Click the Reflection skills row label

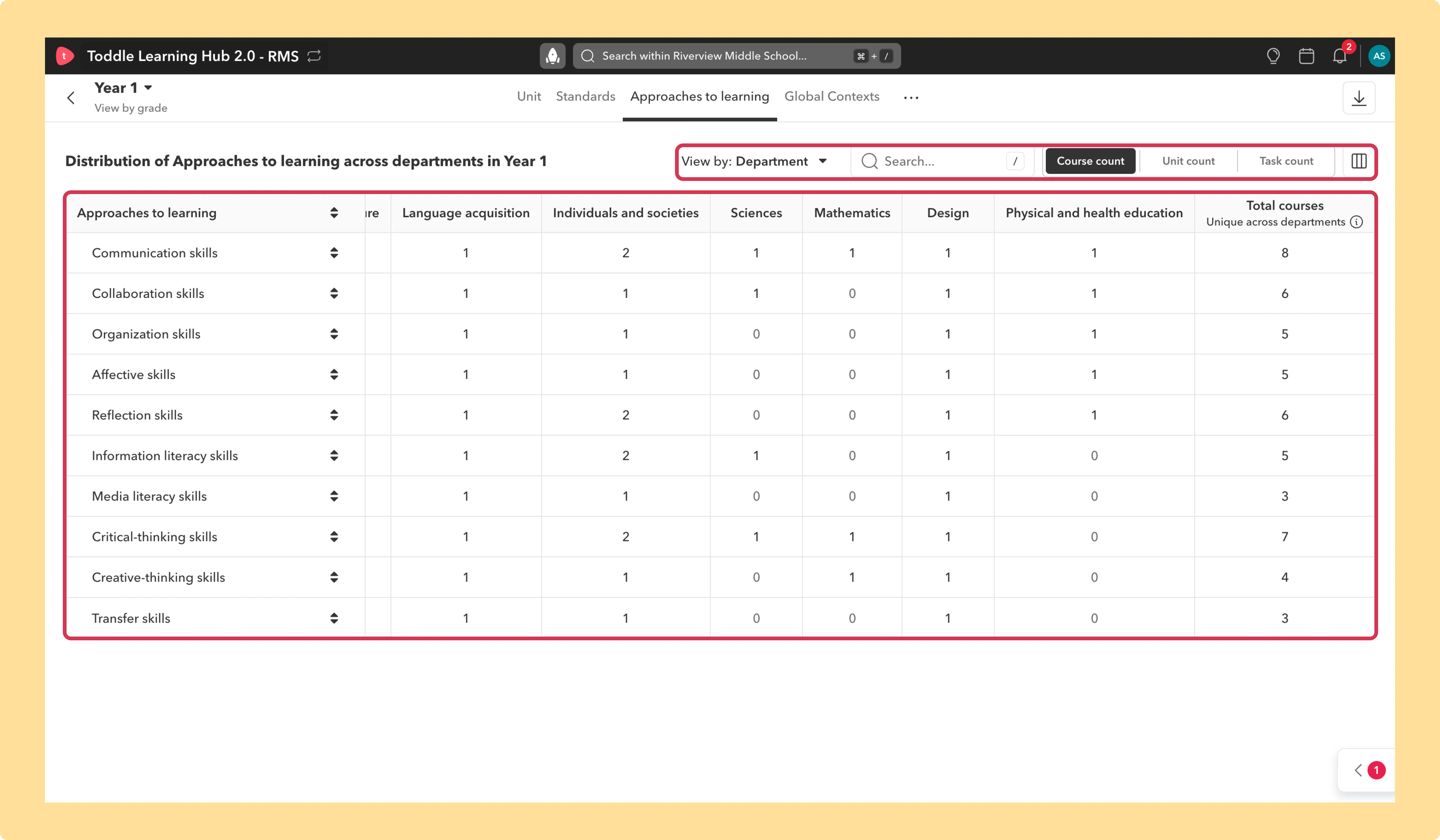click(x=137, y=415)
